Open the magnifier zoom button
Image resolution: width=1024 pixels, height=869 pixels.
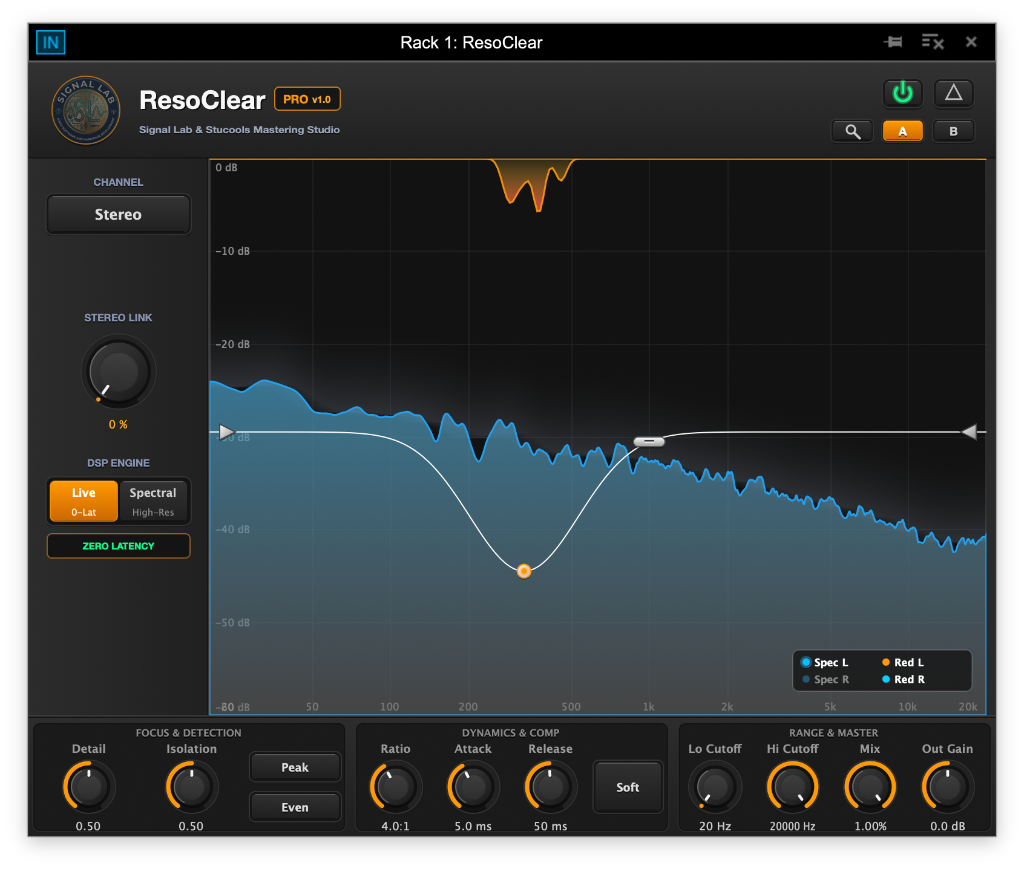(852, 131)
